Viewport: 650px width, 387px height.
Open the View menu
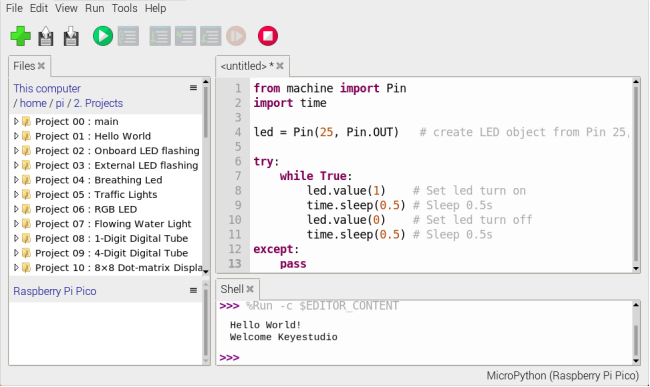pos(66,8)
